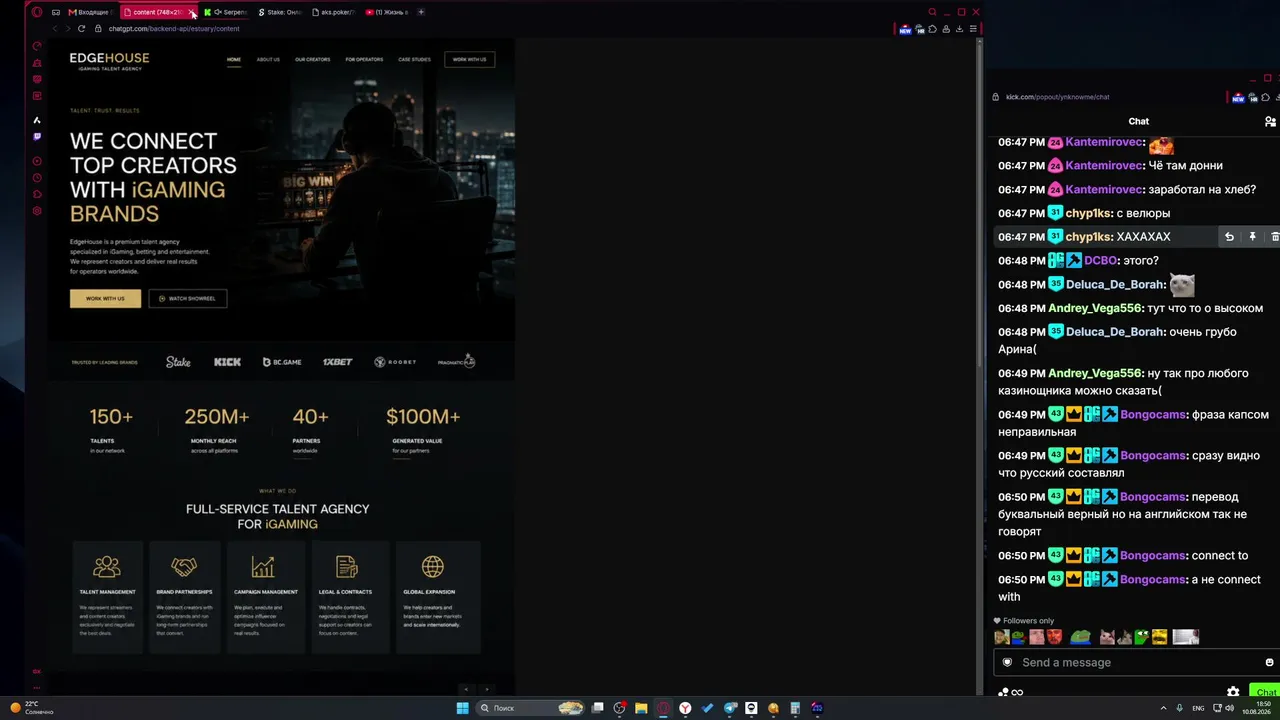Select the Global Expansion card

[x=438, y=597]
